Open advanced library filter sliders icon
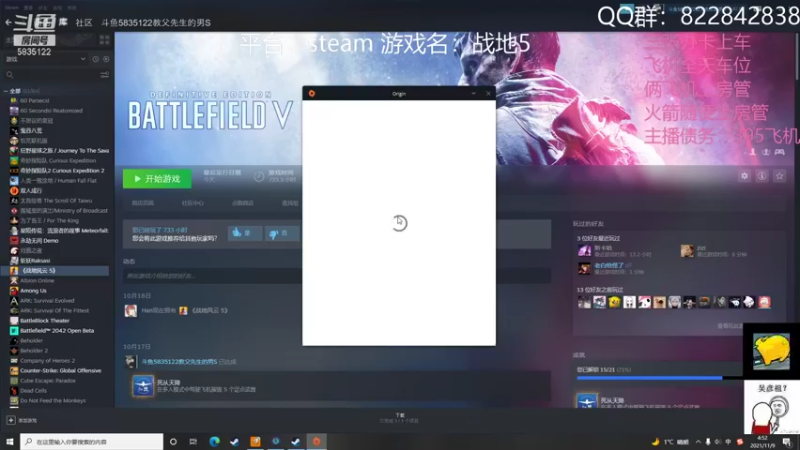 pos(105,75)
